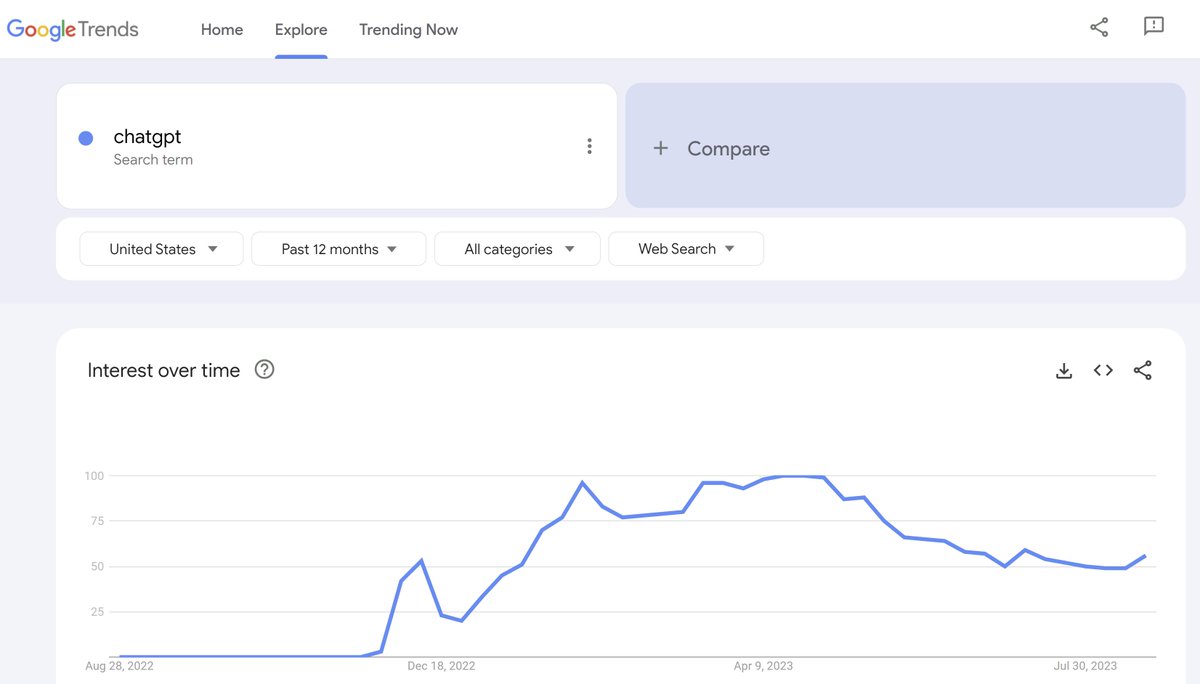This screenshot has width=1200, height=684.
Task: Share the Interest over time chart
Action: click(x=1143, y=371)
